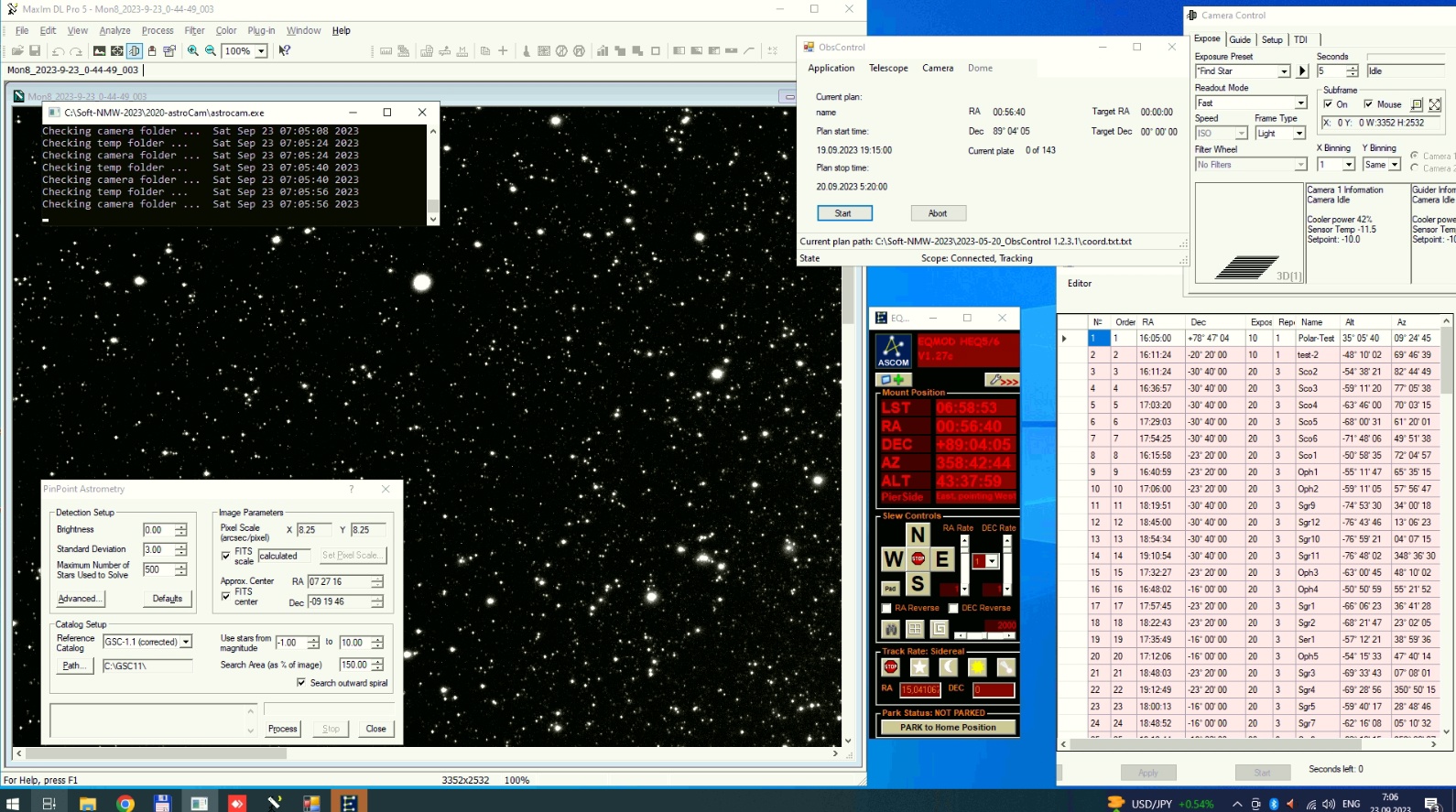Open the X Binning dropdown
1456x812 pixels.
1348,165
